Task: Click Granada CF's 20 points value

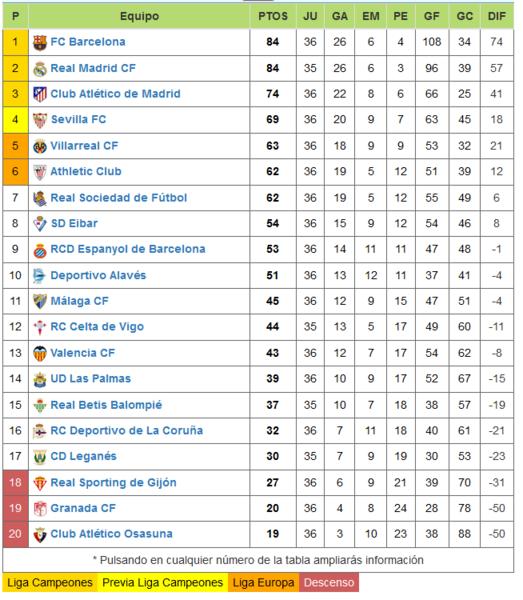Action: [x=273, y=509]
